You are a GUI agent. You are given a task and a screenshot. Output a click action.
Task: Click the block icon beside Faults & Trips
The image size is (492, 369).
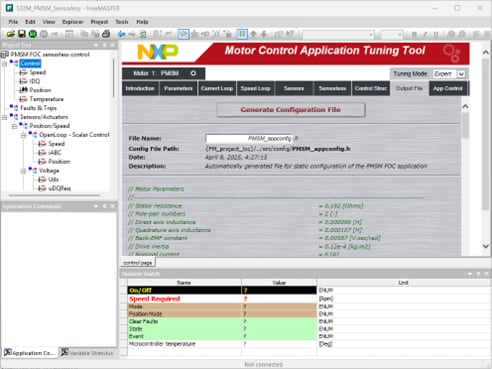point(14,108)
